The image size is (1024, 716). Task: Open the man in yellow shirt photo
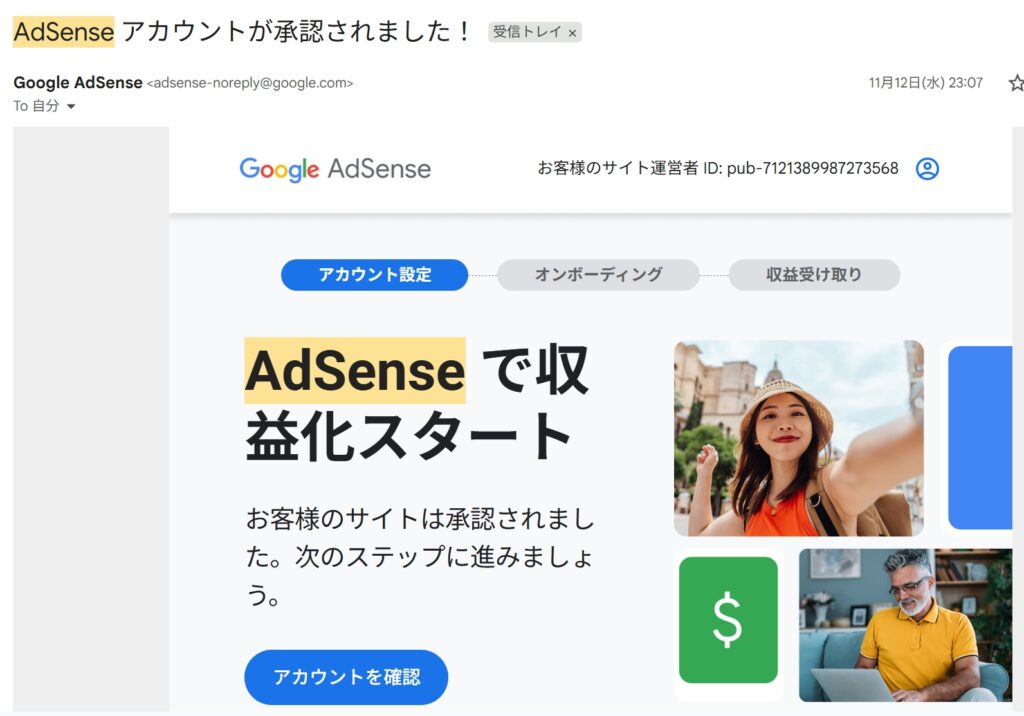(x=904, y=625)
